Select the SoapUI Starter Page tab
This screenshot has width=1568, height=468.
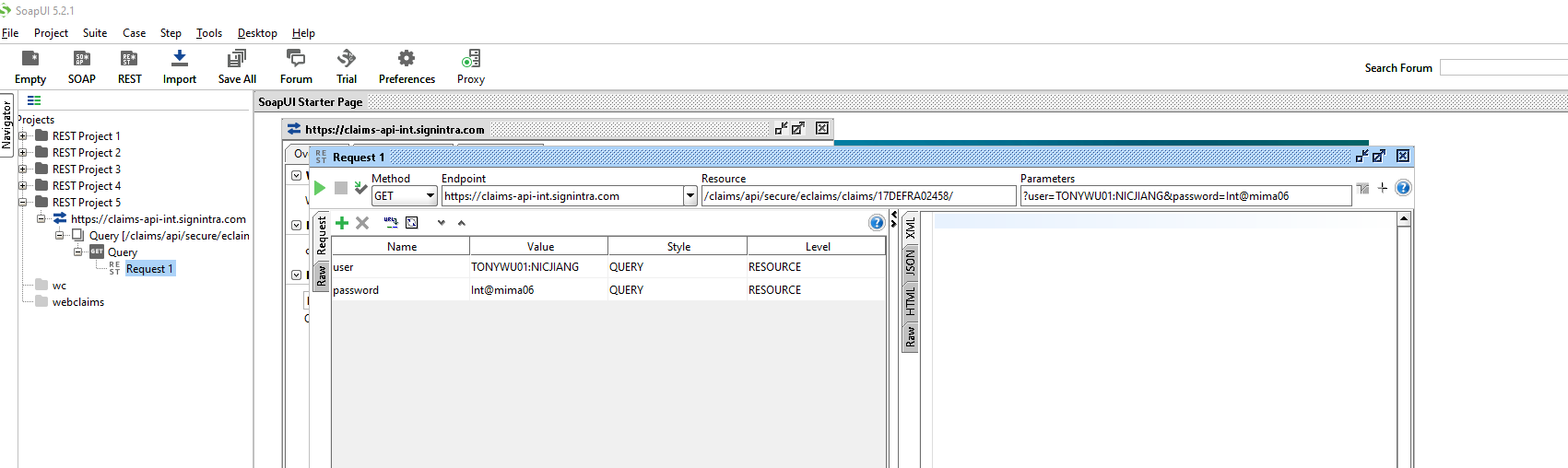[310, 102]
